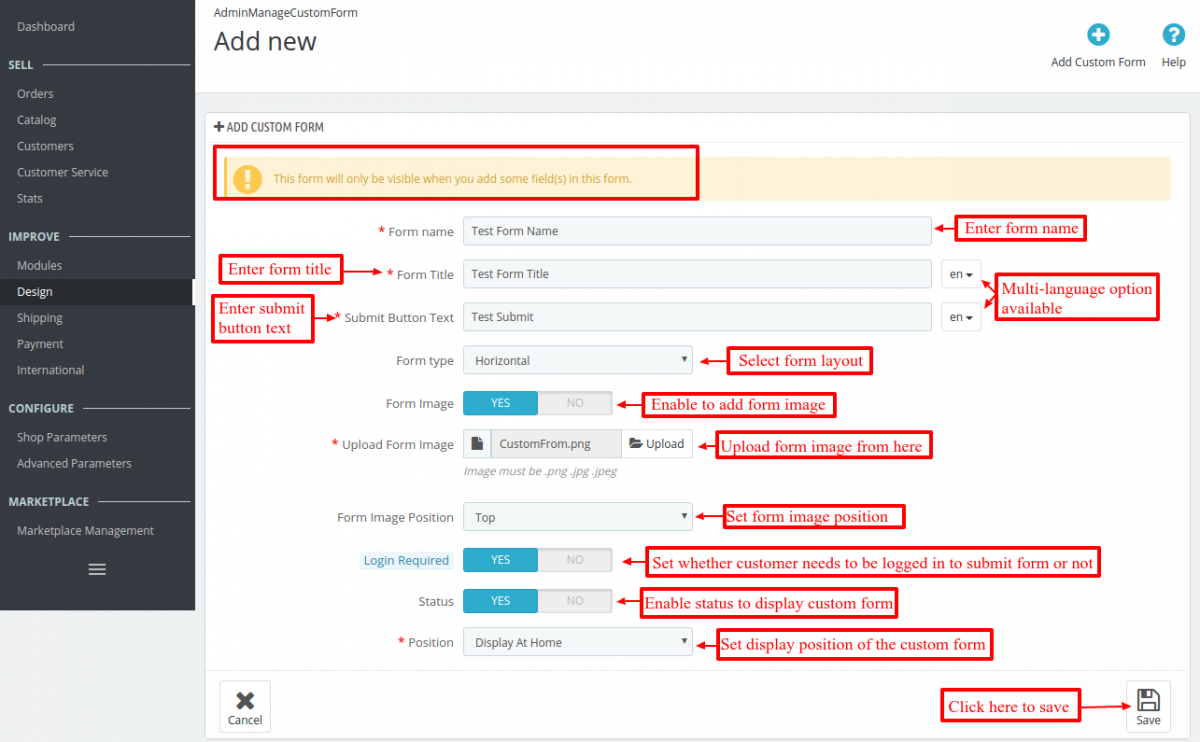Open the Catalog menu item

pyautogui.click(x=37, y=120)
